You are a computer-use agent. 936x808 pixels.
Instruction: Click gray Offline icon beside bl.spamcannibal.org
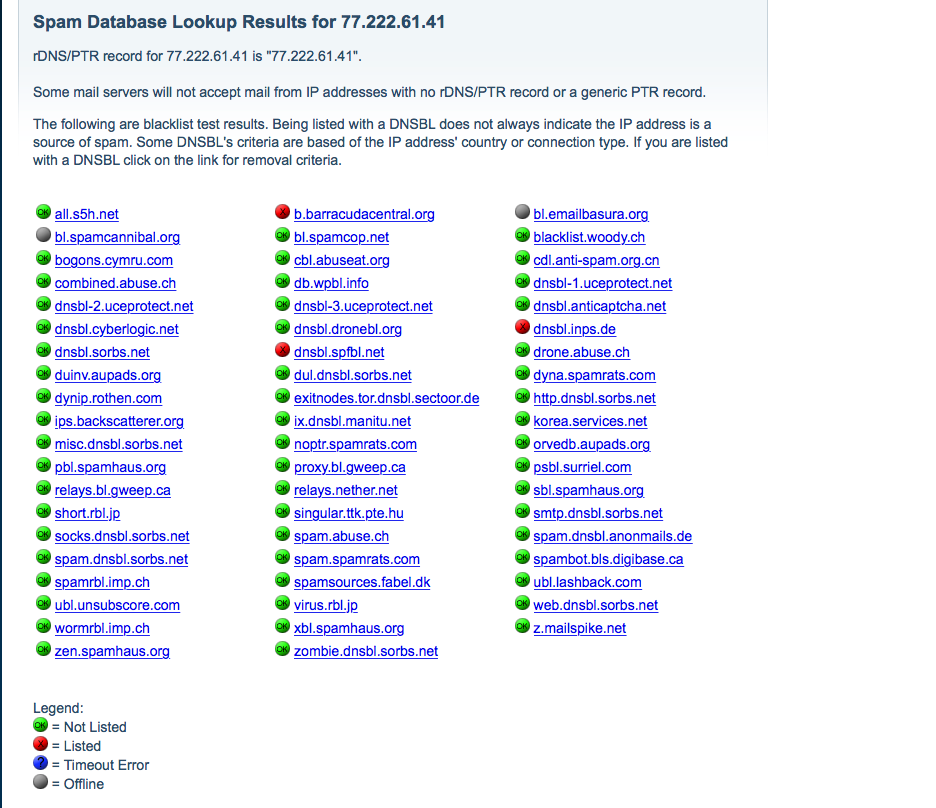pyautogui.click(x=43, y=236)
